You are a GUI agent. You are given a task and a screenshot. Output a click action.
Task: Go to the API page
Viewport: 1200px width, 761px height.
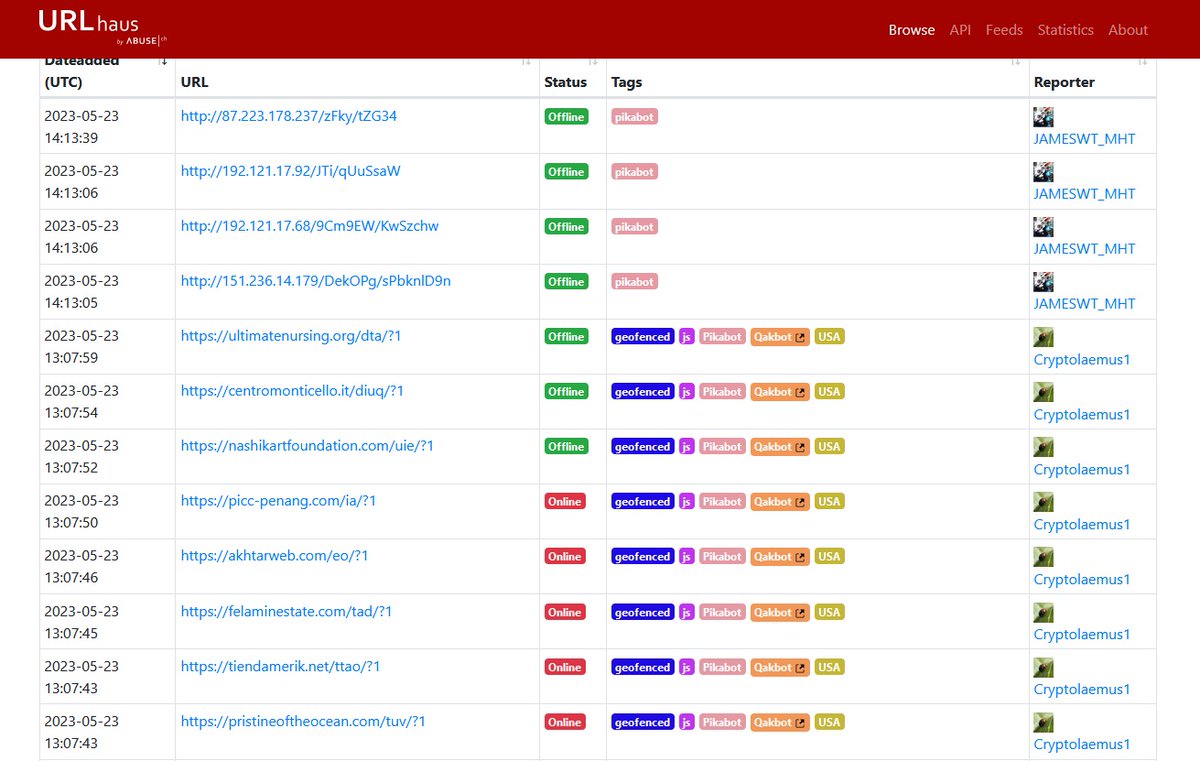(960, 30)
